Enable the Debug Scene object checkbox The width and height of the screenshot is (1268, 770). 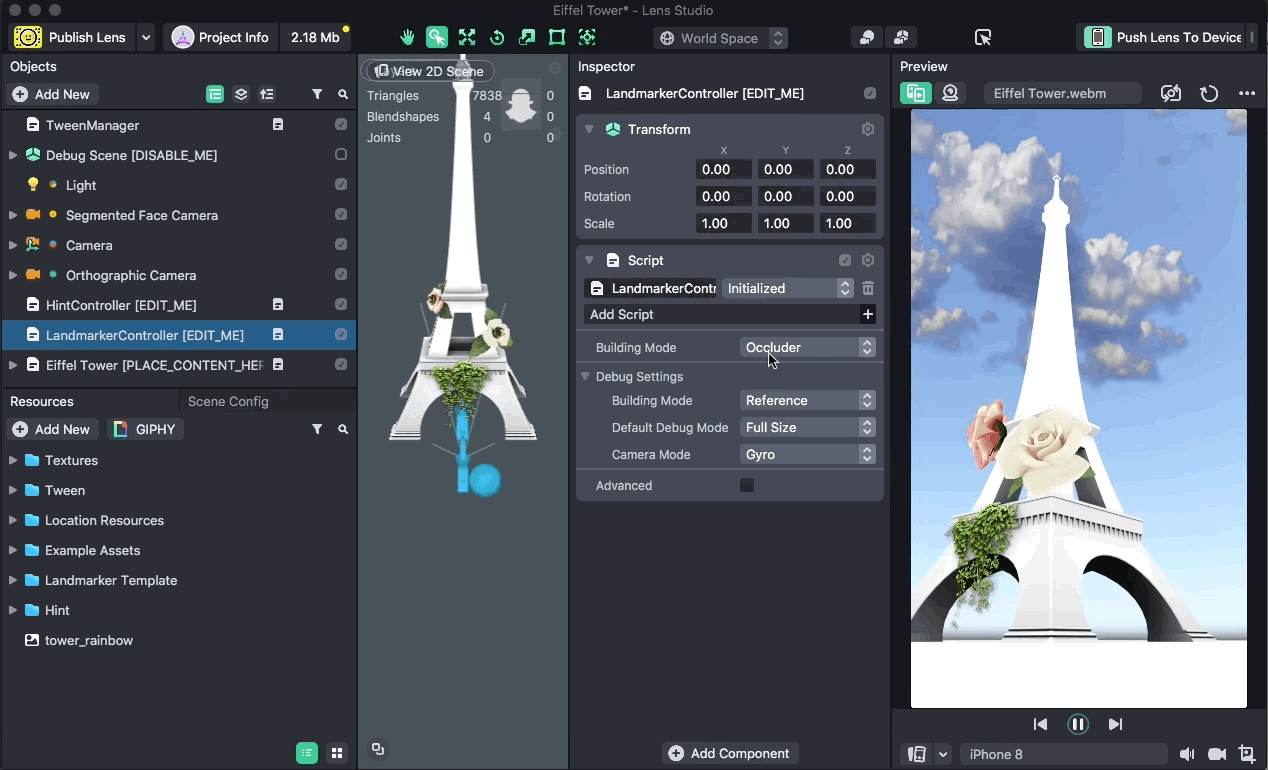click(x=341, y=155)
